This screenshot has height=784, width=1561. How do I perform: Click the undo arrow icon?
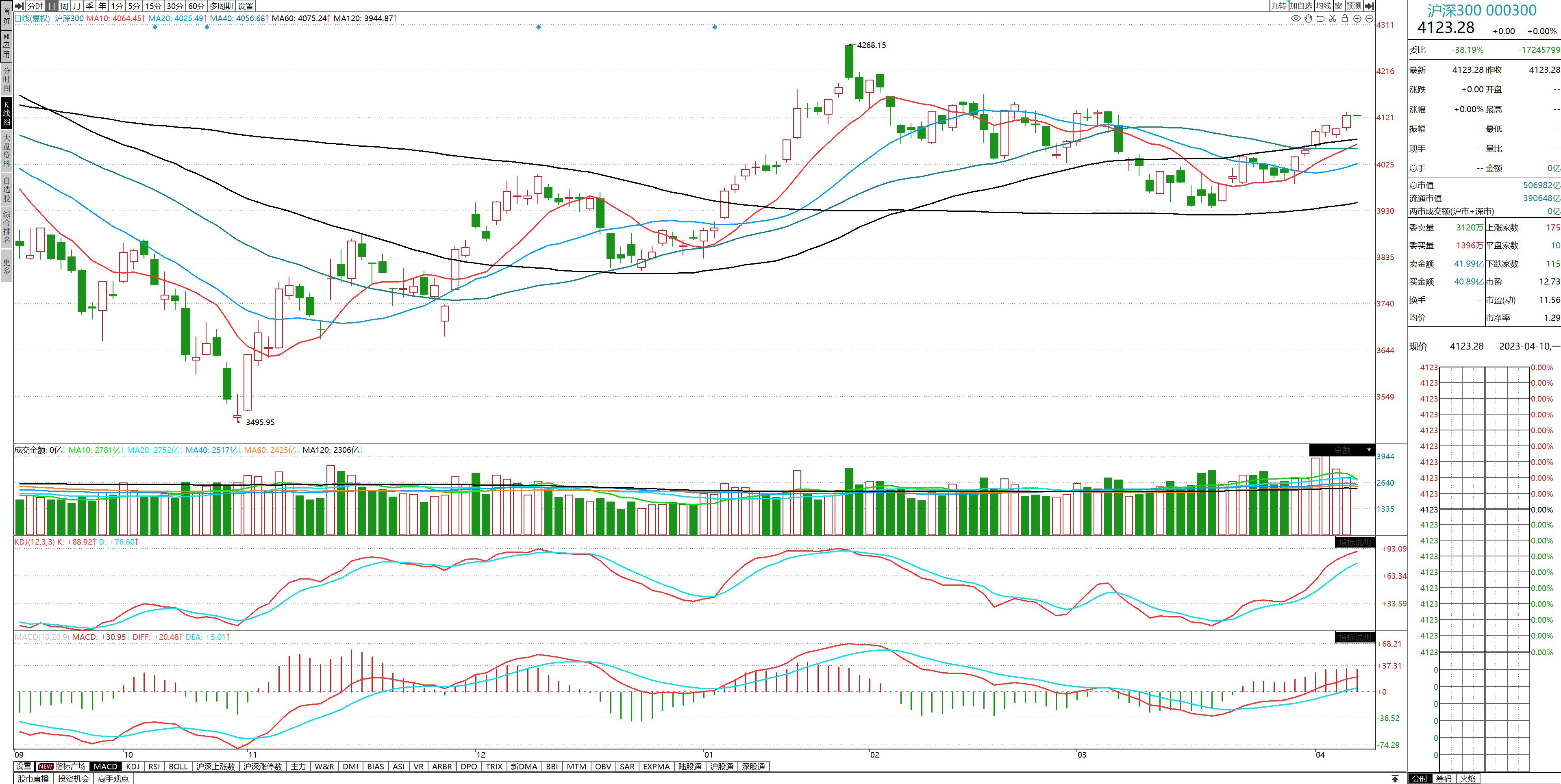click(x=1320, y=19)
